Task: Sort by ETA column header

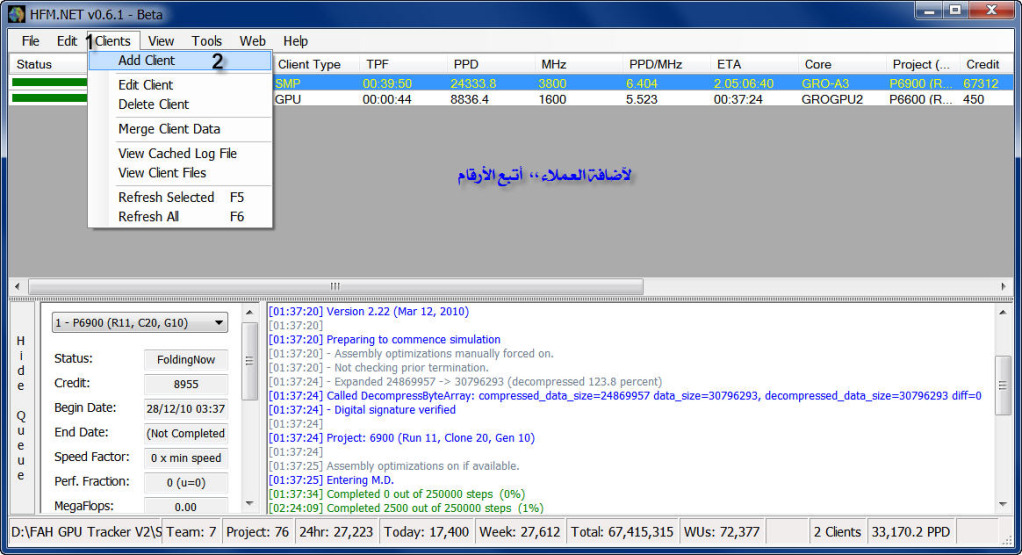Action: pyautogui.click(x=754, y=64)
